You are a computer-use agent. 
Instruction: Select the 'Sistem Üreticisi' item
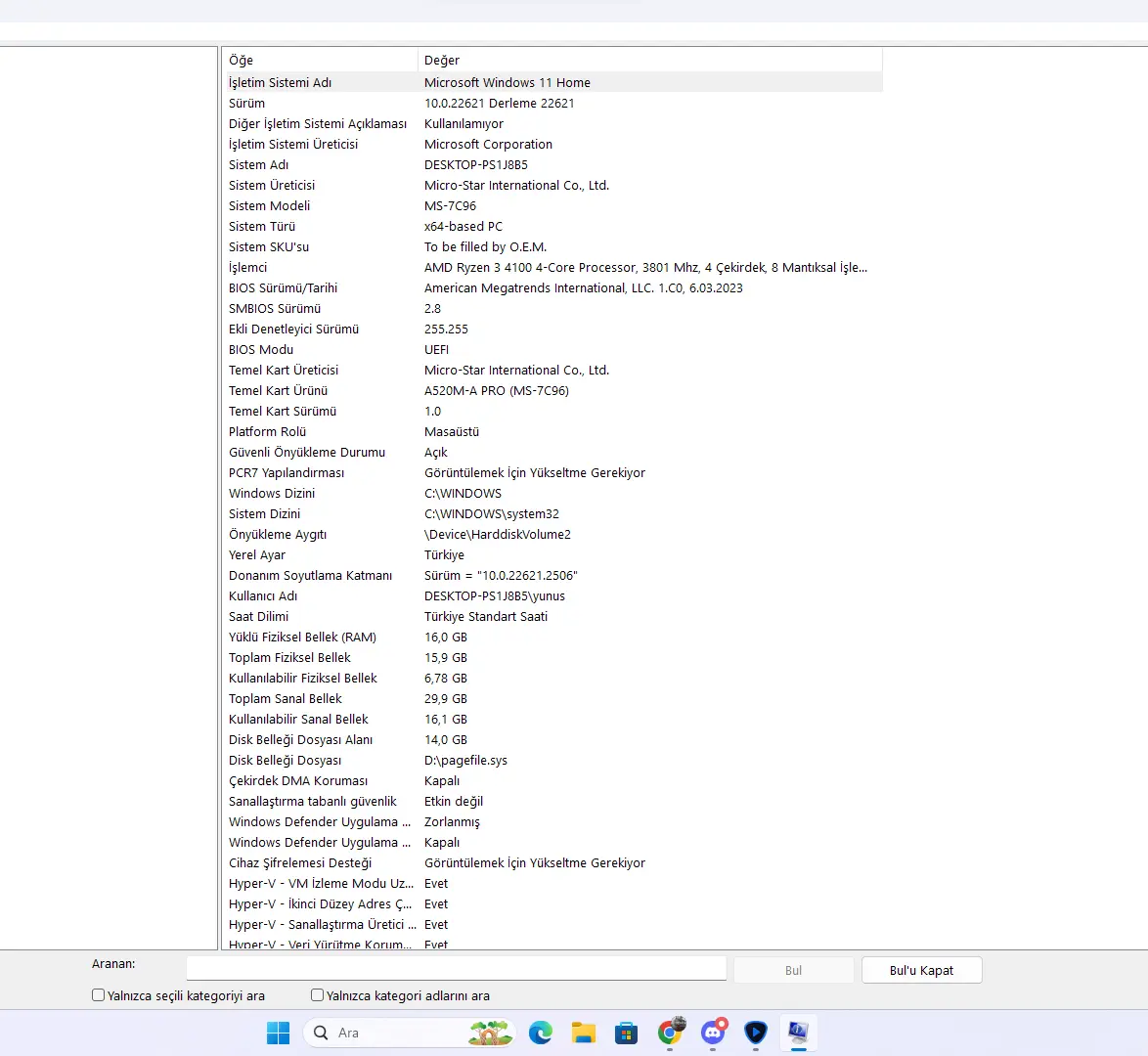point(272,185)
